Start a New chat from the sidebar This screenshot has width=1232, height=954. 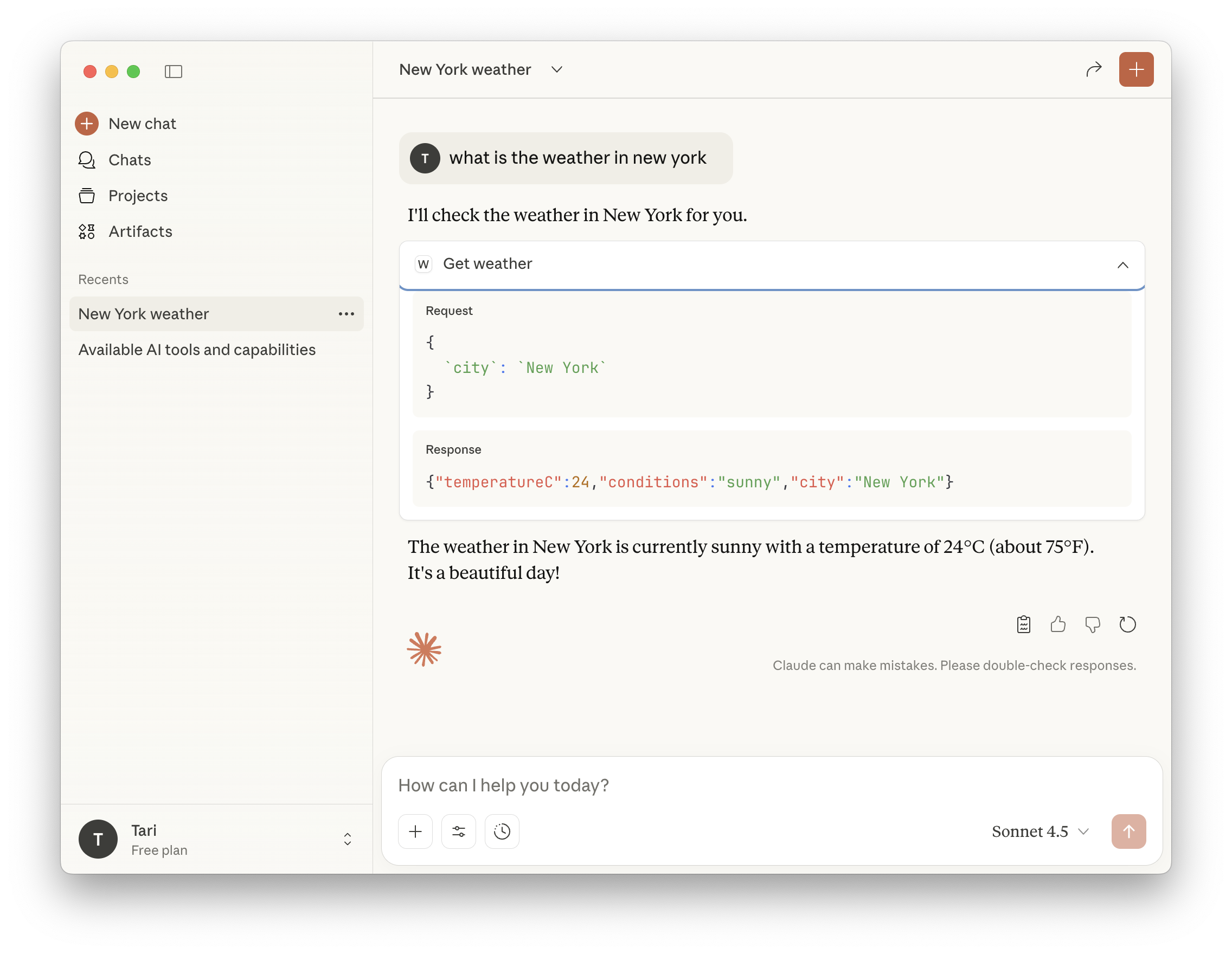[142, 124]
